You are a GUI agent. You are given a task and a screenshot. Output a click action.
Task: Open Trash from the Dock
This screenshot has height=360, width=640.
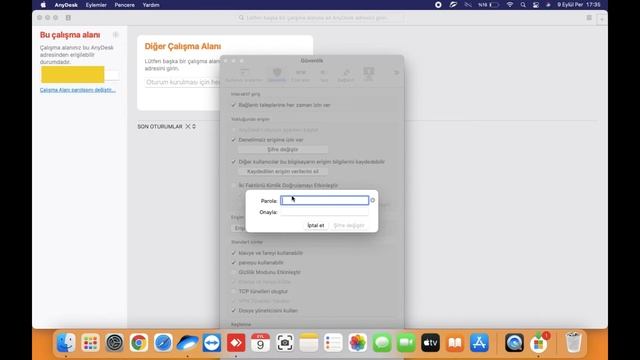pos(573,342)
